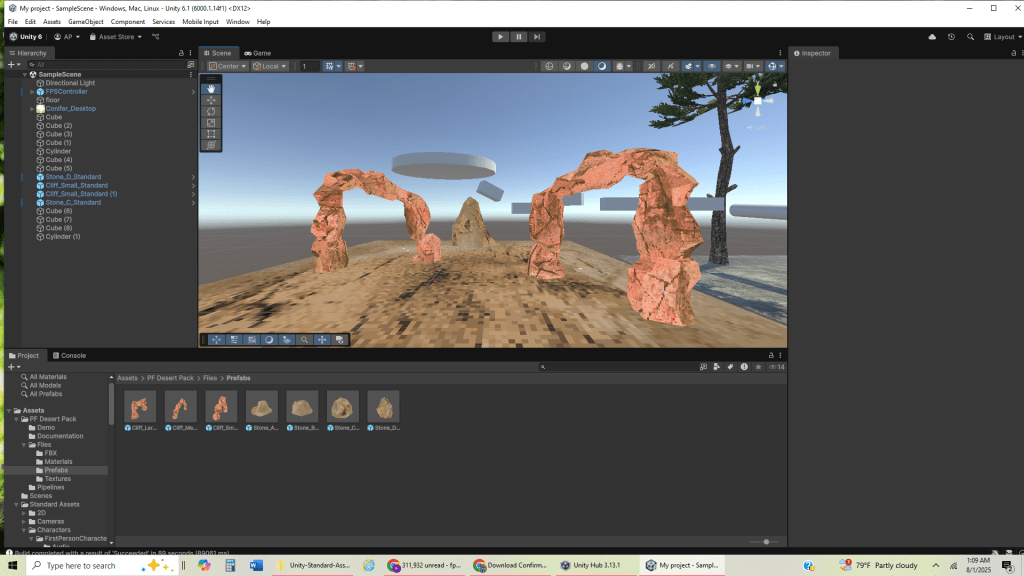Click the Pause button in top toolbar
This screenshot has height=576, width=1024.
[x=518, y=37]
